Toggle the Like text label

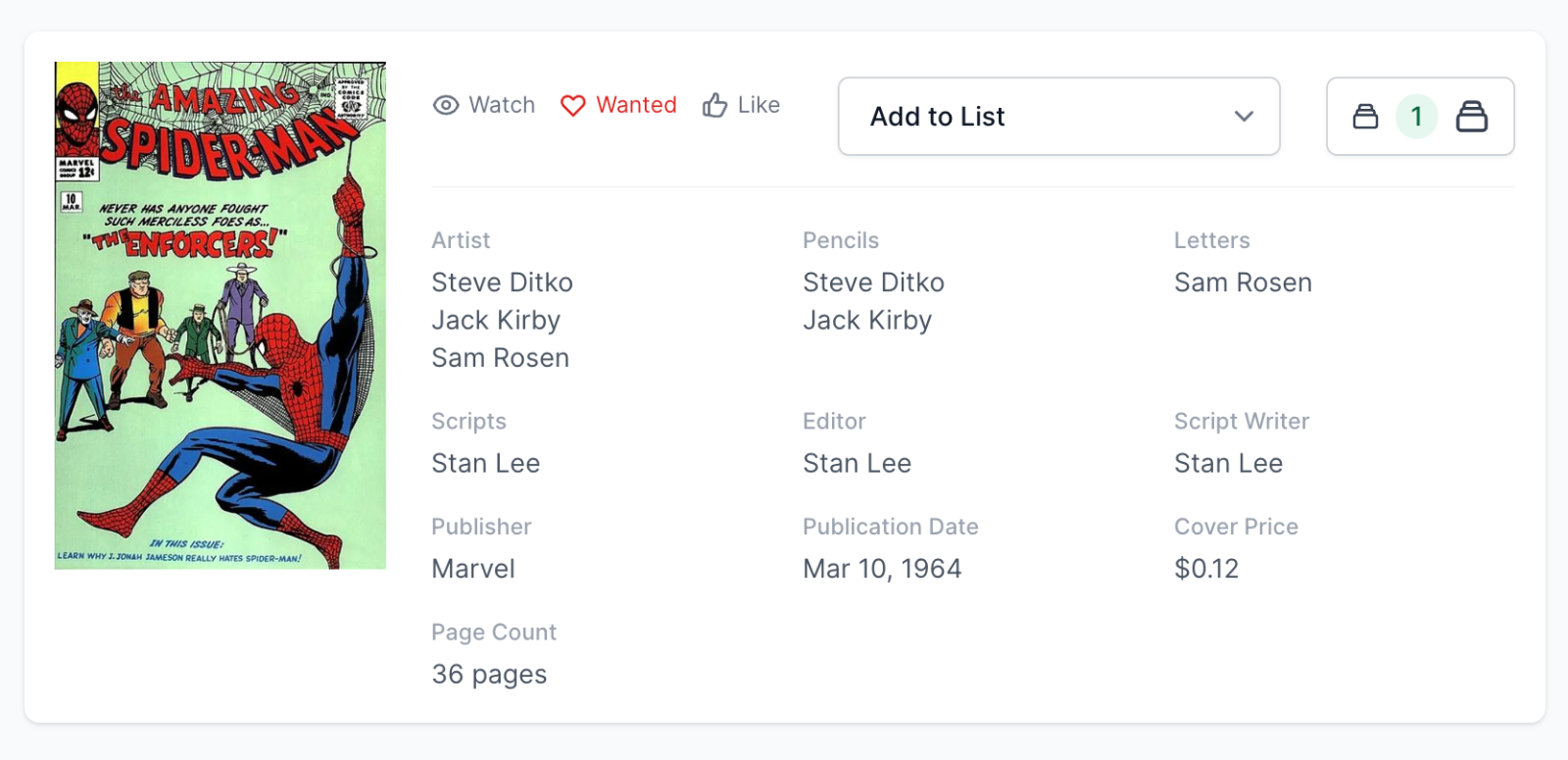[759, 105]
